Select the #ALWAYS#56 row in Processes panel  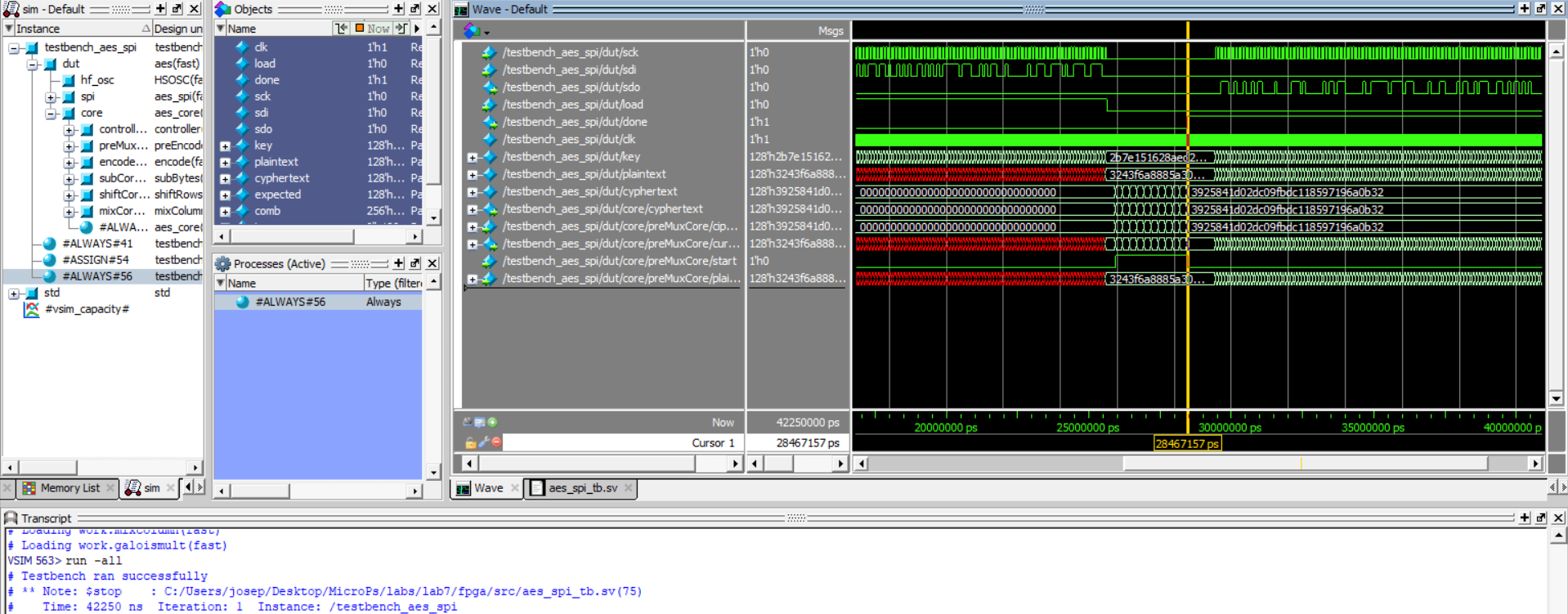pos(318,302)
